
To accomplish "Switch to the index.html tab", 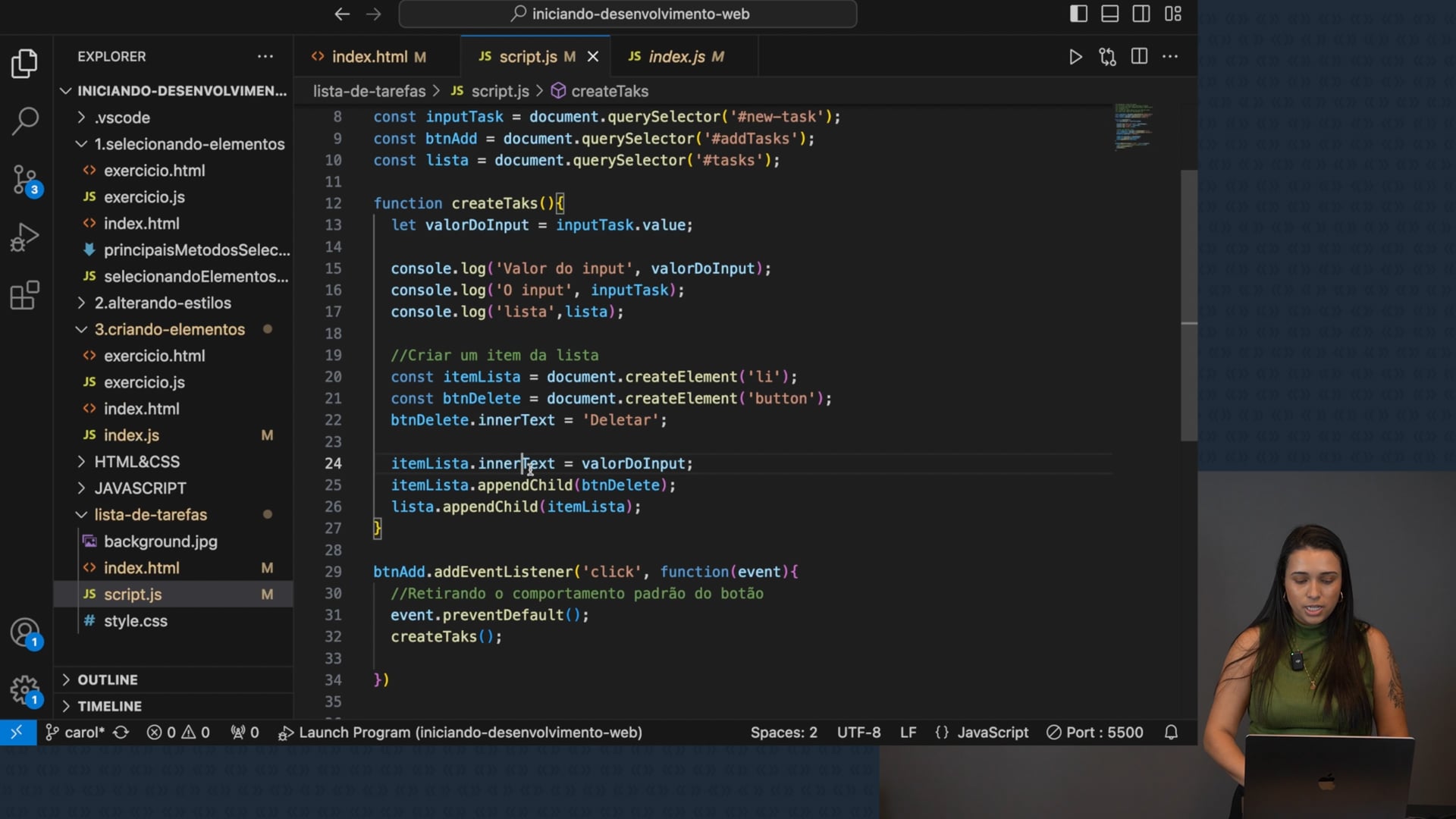I will (369, 57).
